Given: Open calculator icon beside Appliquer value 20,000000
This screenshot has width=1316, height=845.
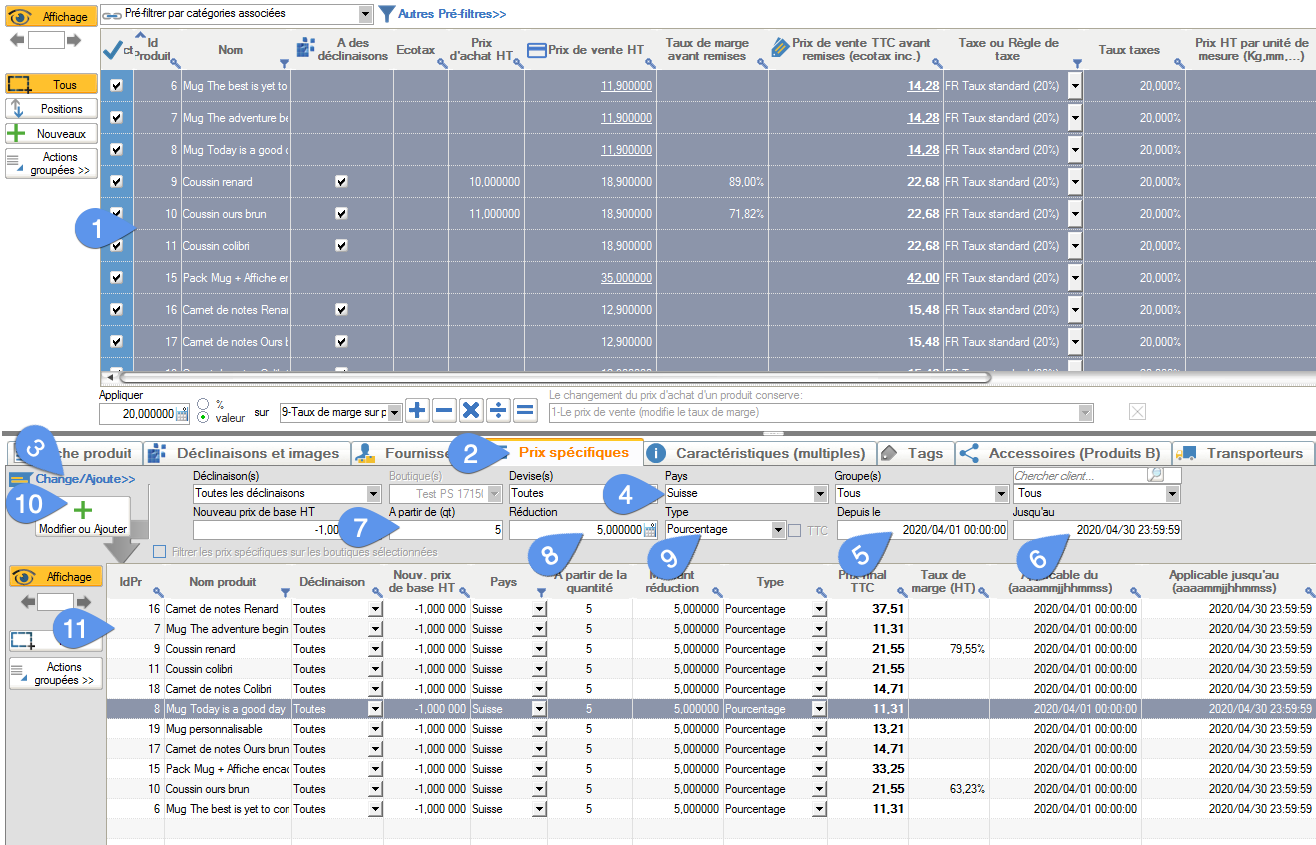Looking at the screenshot, I should pyautogui.click(x=182, y=413).
